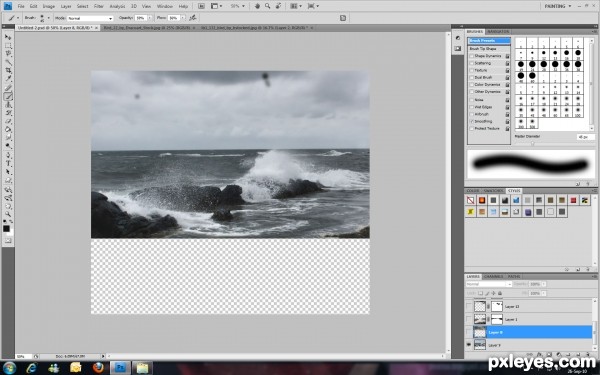Enable Dual Brush checkbox
Image resolution: width=600 pixels, height=375 pixels.
471,78
